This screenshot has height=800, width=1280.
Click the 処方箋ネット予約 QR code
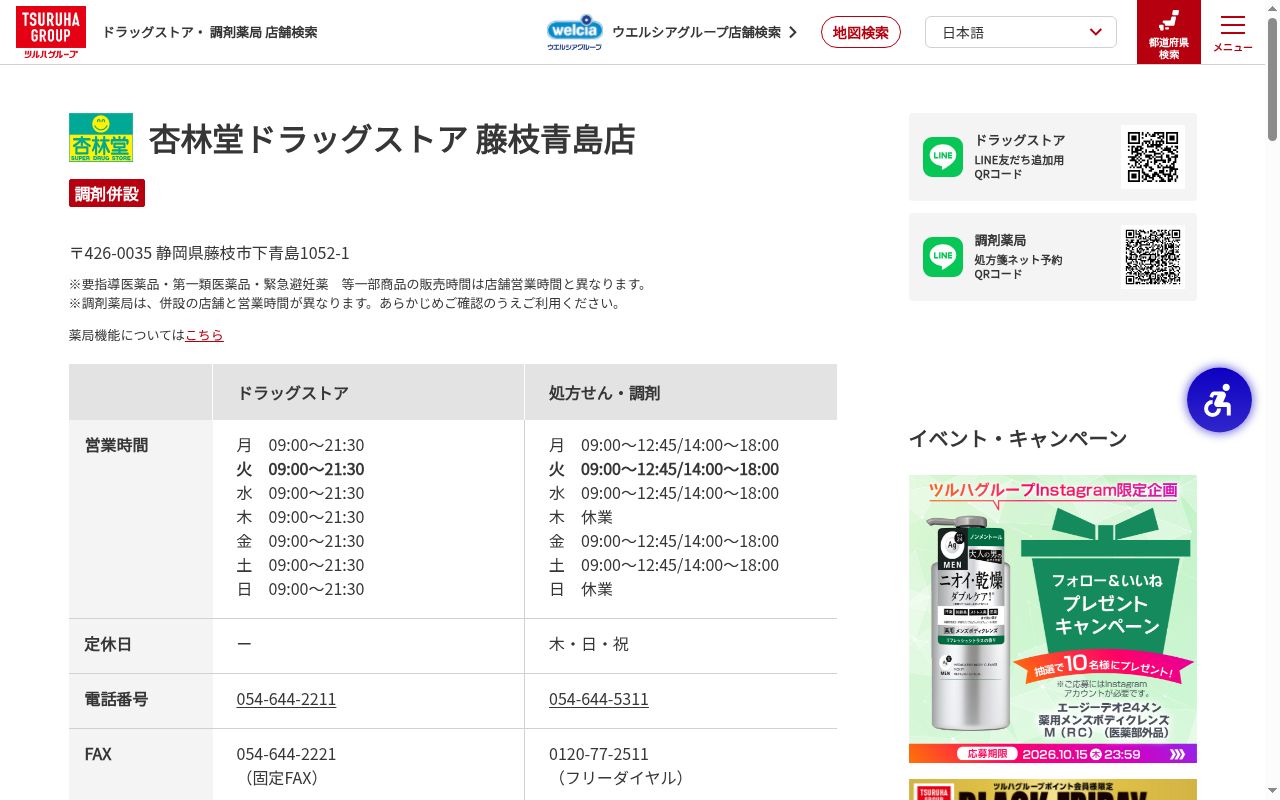[1153, 257]
